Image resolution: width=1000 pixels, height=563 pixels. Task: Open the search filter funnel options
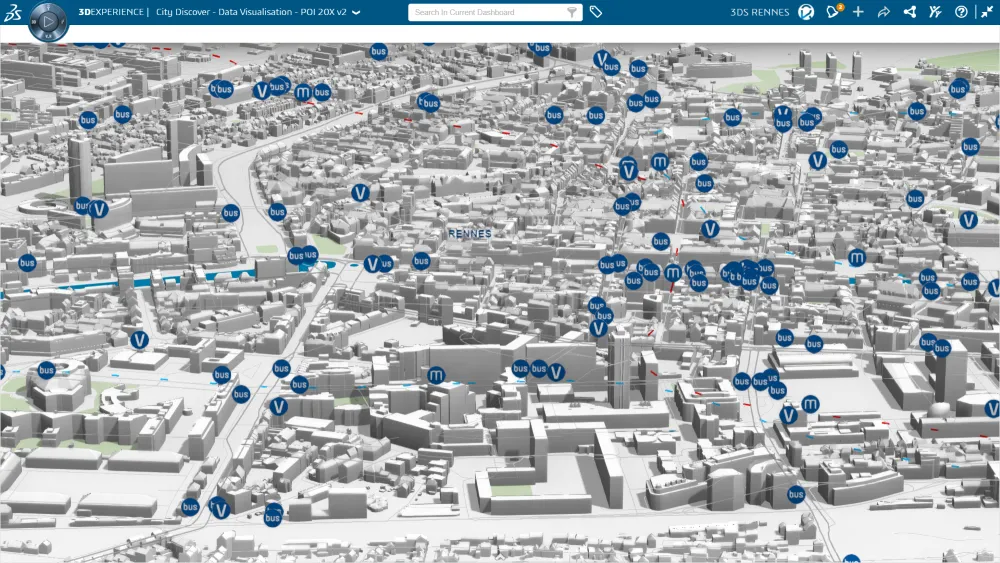coord(572,12)
